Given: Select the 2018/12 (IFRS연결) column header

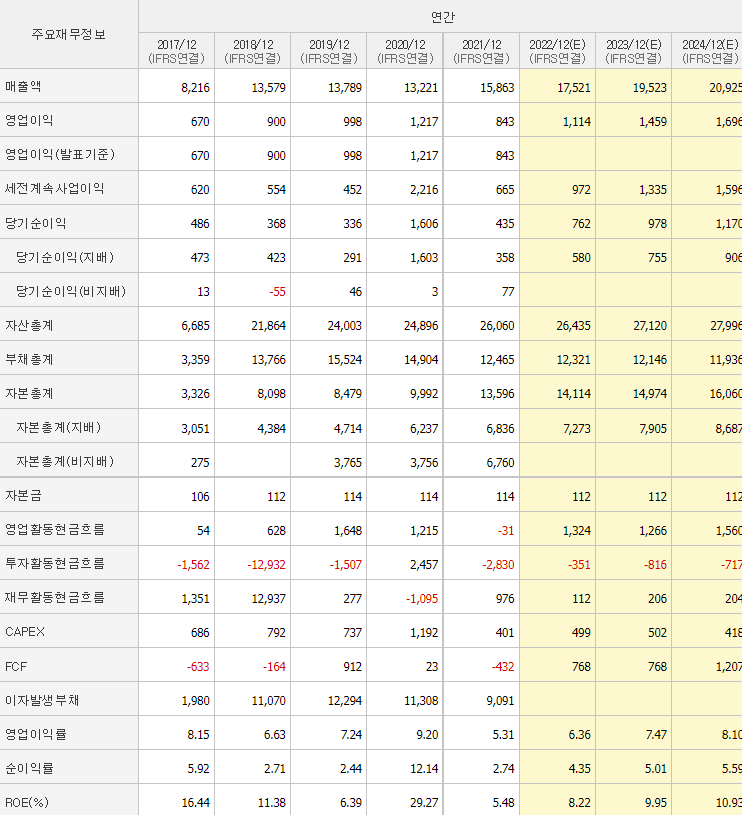Looking at the screenshot, I should click(253, 51).
